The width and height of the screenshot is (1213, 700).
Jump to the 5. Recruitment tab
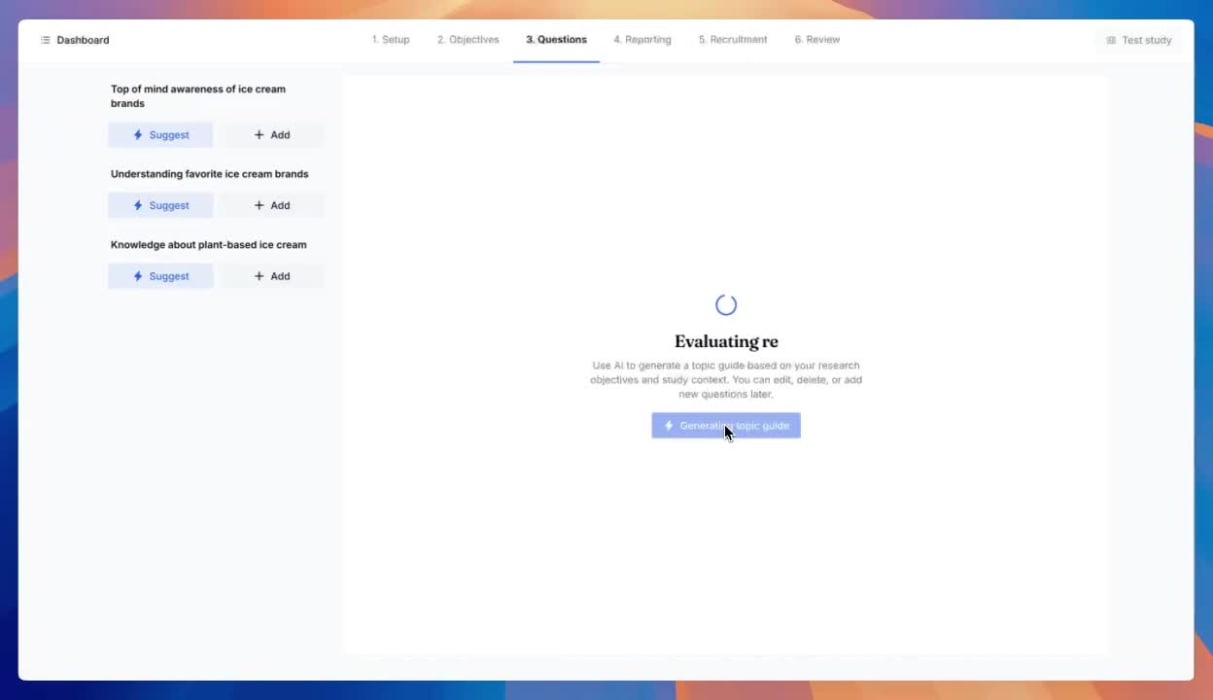click(x=733, y=40)
